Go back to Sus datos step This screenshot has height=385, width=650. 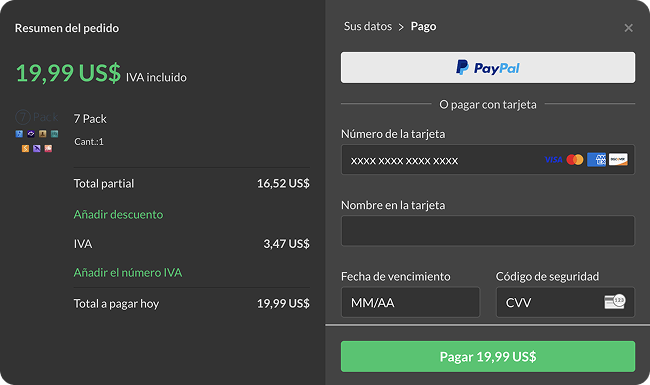[368, 26]
